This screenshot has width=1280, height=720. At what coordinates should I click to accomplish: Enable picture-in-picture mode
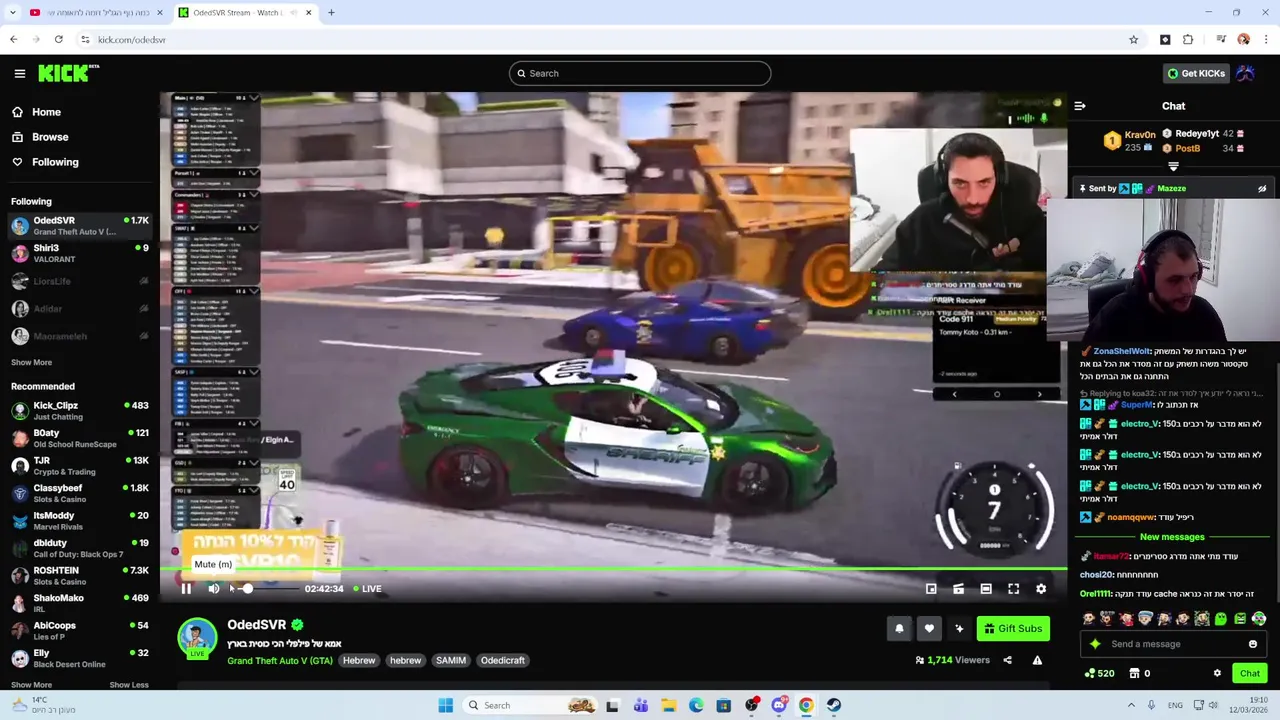[x=931, y=589]
